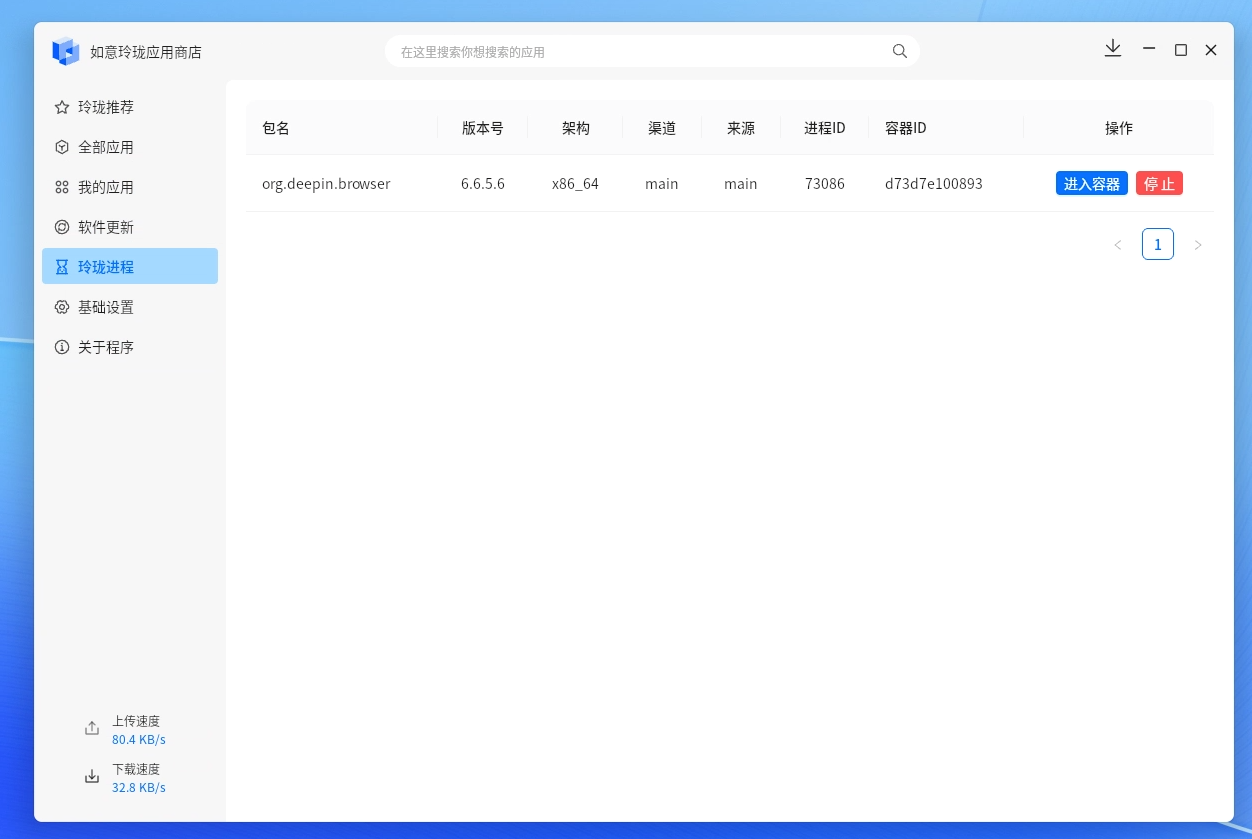This screenshot has height=839, width=1252.
Task: Click 进入容器 for org.deepin.browser
Action: pyautogui.click(x=1092, y=184)
